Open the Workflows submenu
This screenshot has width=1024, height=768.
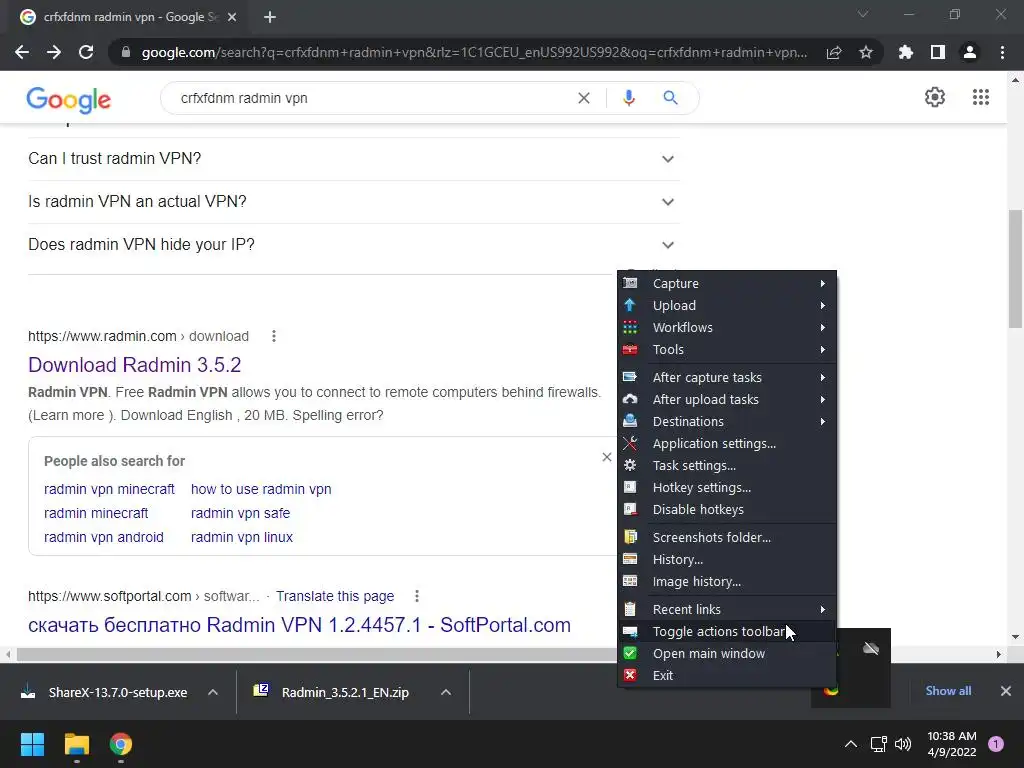(x=726, y=328)
